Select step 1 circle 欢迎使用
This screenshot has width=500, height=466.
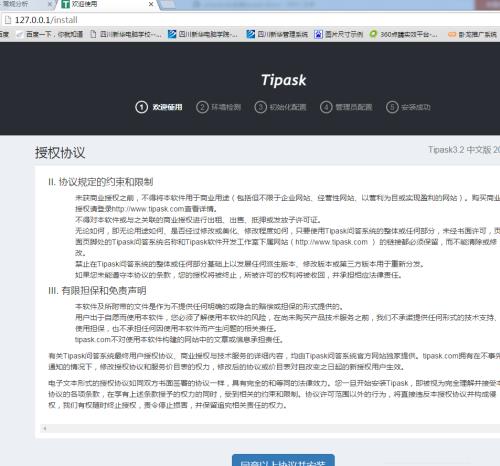tap(141, 107)
